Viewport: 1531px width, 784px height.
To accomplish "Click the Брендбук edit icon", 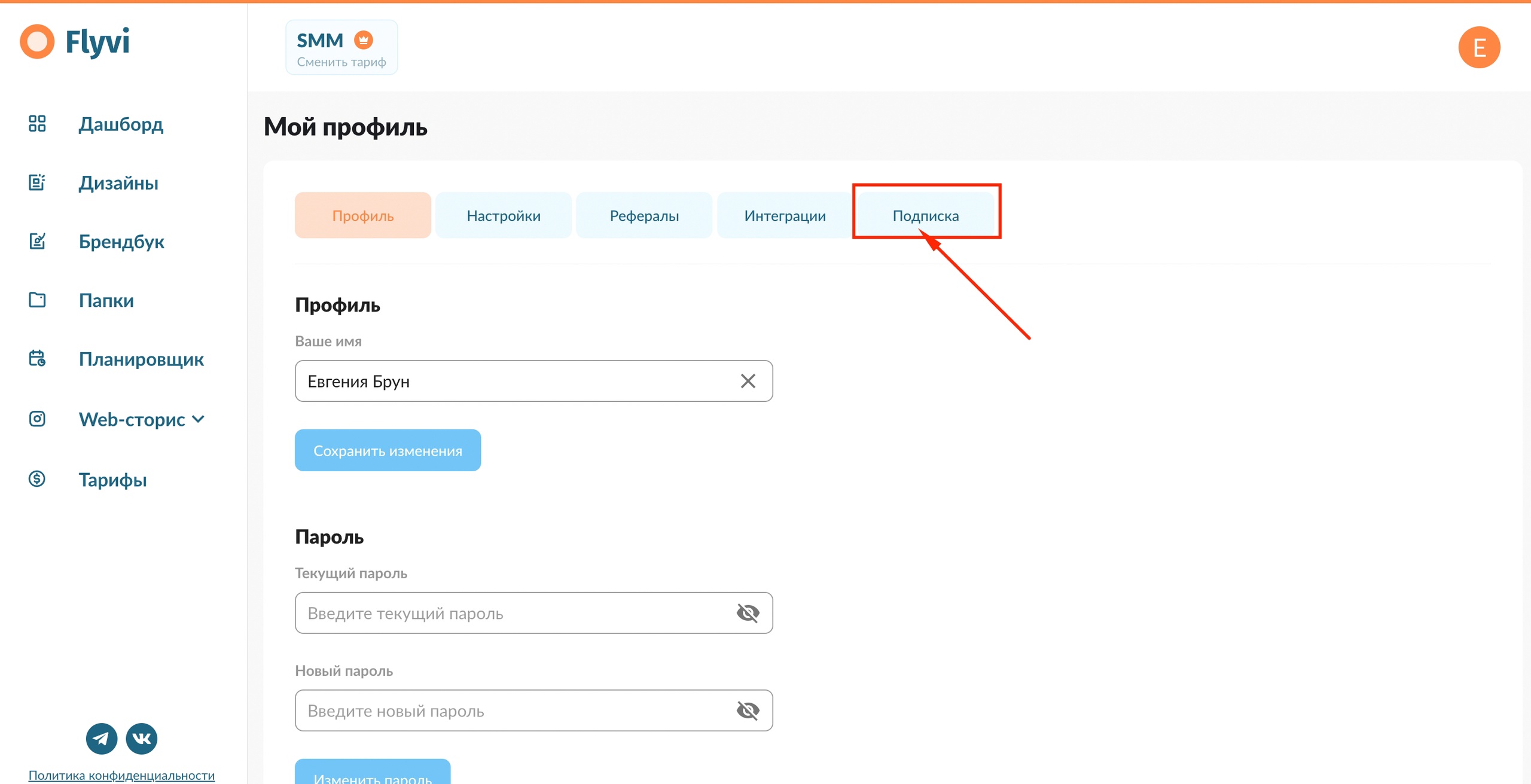I will click(37, 241).
